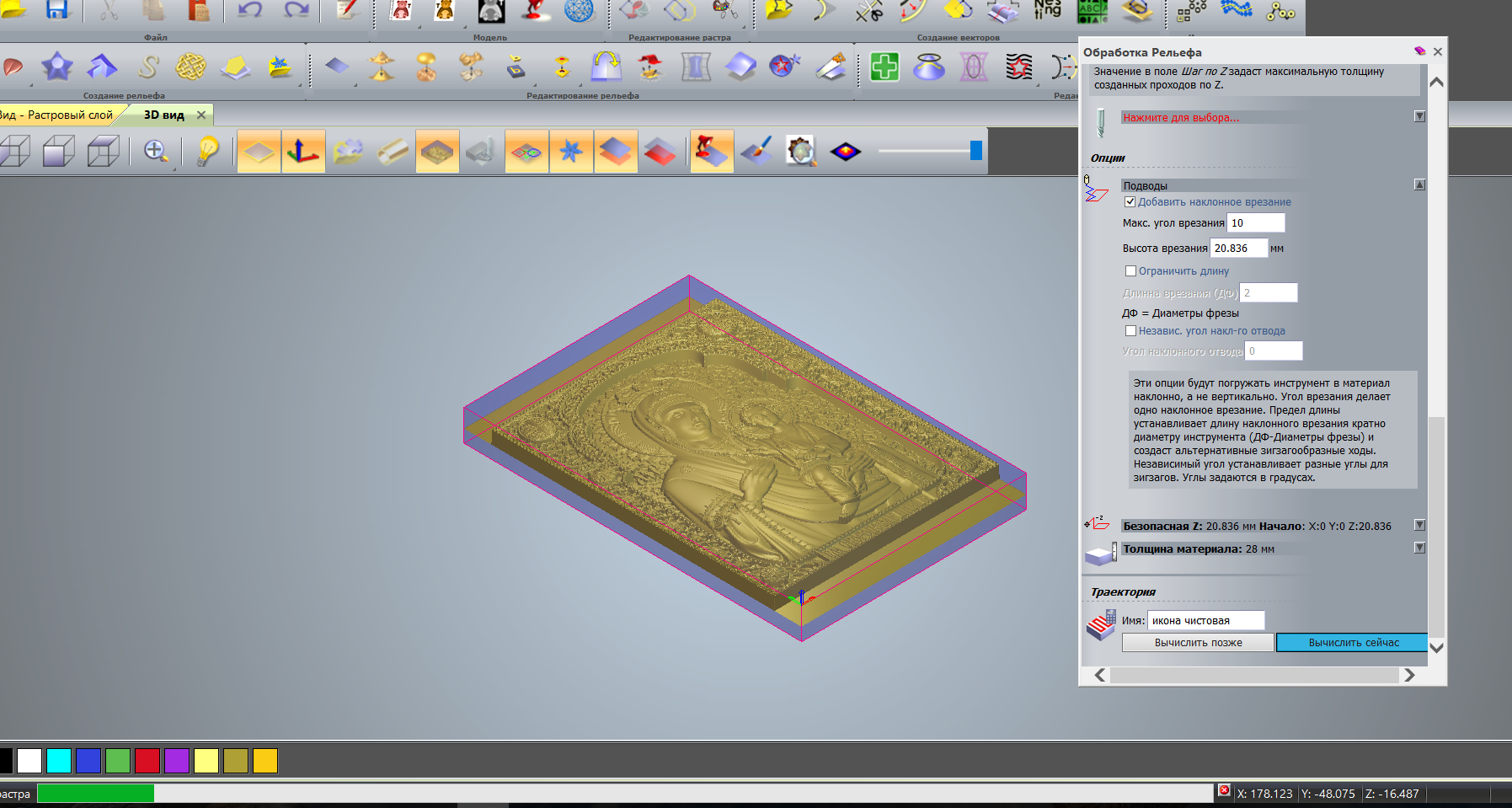Screen dimensions: 1512x808
Task: Click the panel's scroll right chevron
Action: click(x=1409, y=675)
